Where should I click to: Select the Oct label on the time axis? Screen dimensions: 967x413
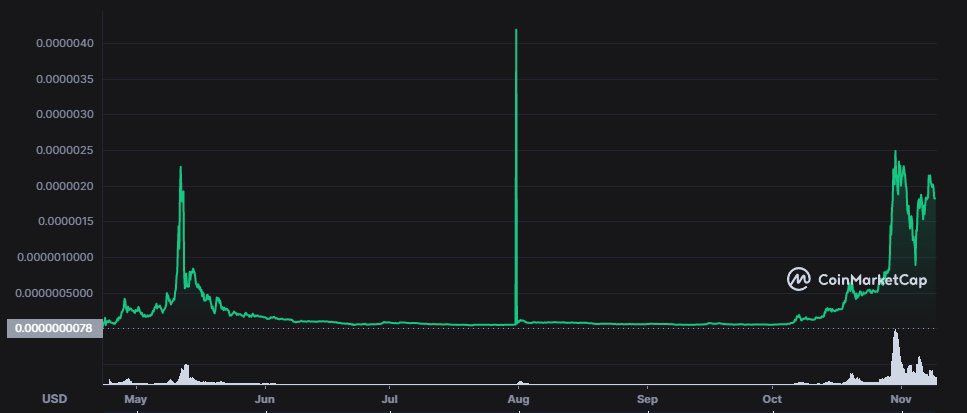pyautogui.click(x=772, y=399)
